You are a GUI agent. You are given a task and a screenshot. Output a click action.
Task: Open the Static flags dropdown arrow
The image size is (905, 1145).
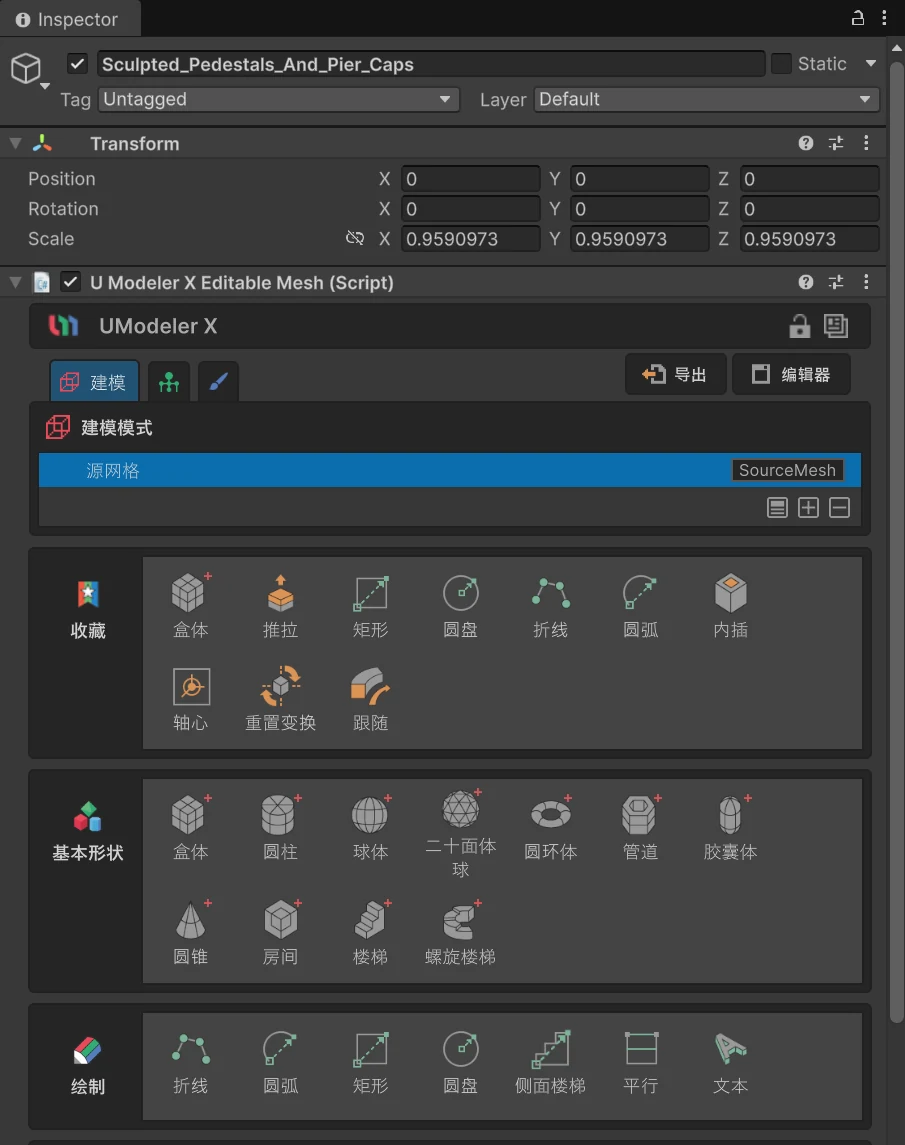[871, 64]
